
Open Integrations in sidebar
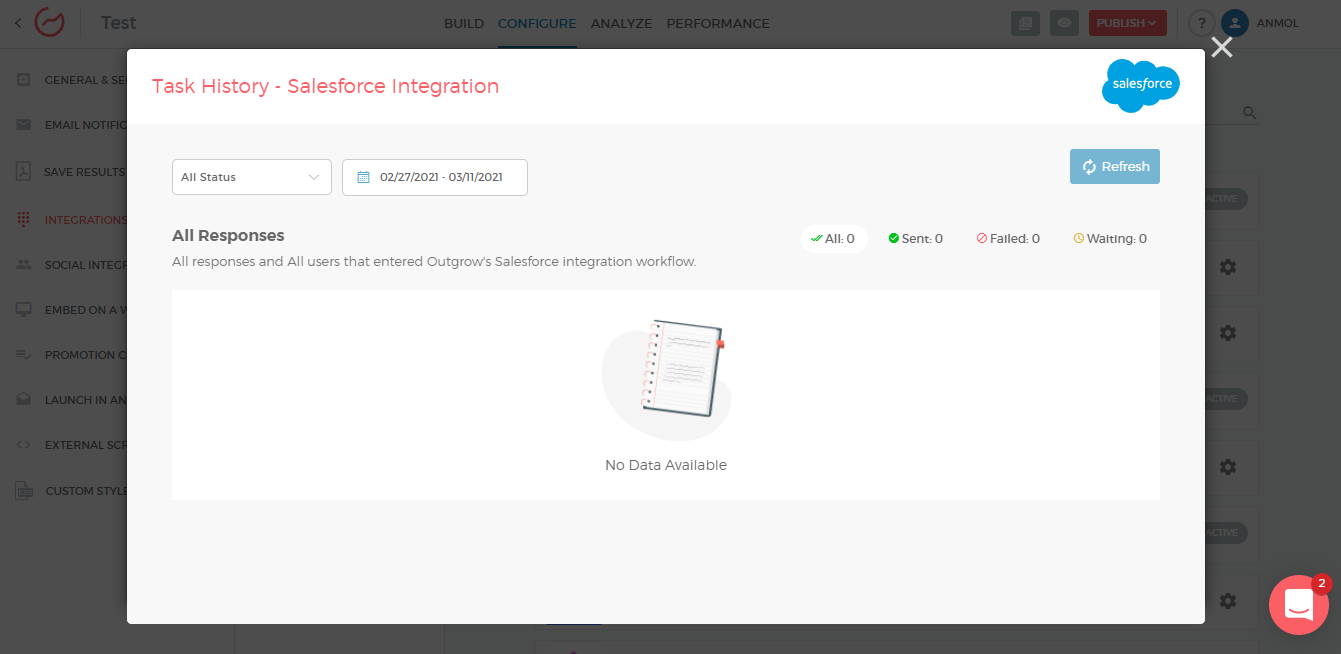(x=72, y=220)
